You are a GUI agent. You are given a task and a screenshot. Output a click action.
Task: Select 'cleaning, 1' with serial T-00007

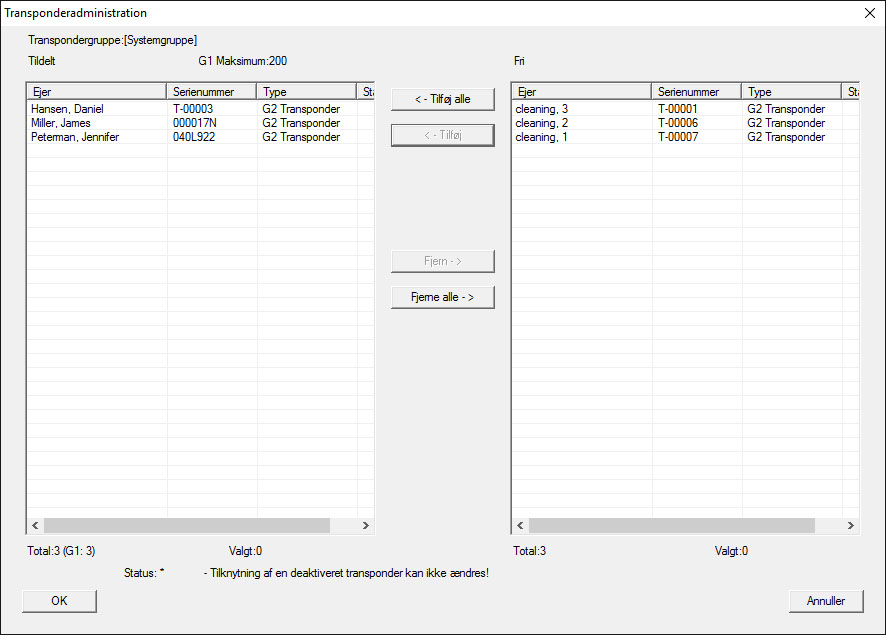coord(541,137)
